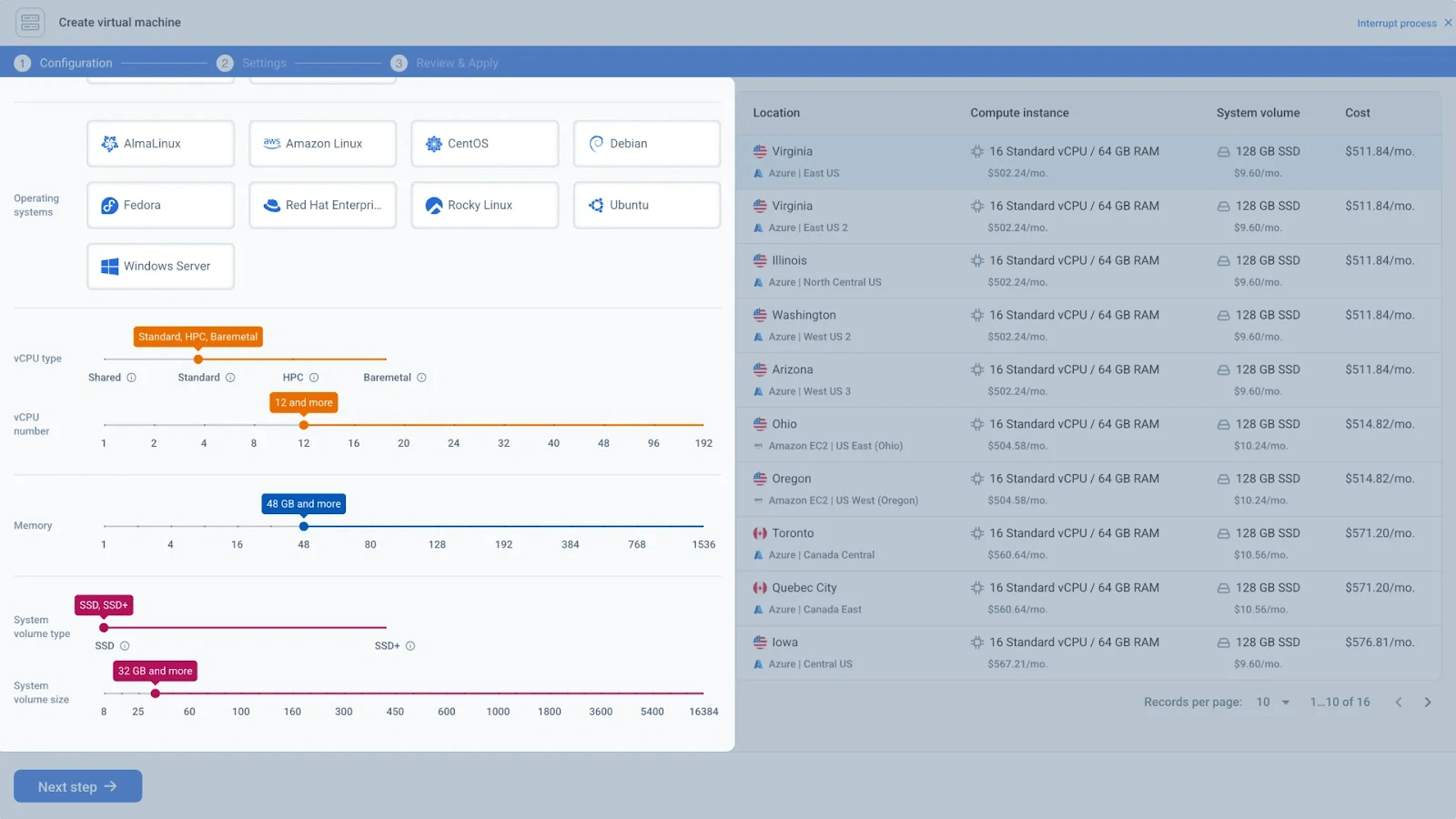
Task: Click disk volume icon in Virginia East US 2 row
Action: pos(1224,207)
